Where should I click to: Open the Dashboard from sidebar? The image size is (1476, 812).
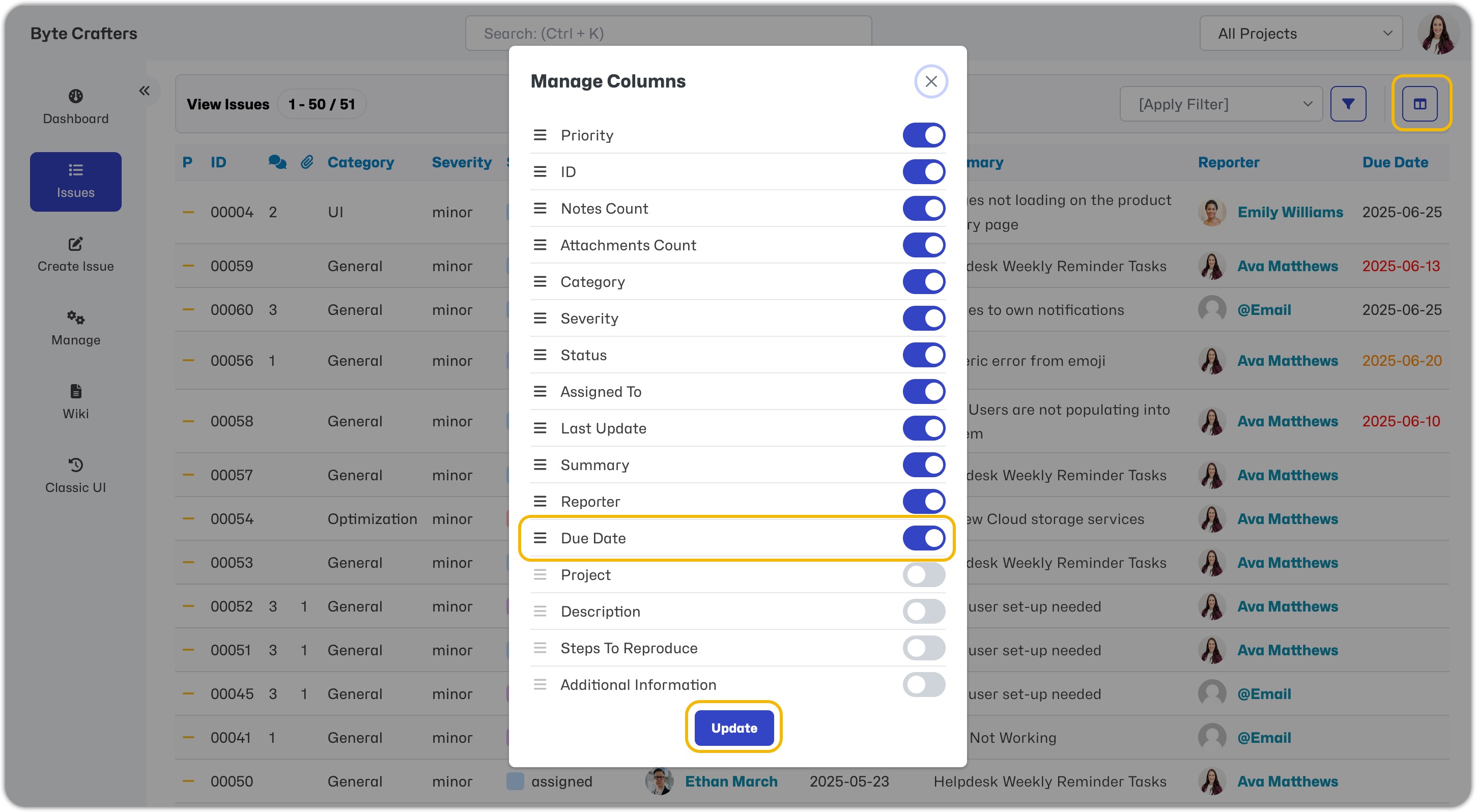[76, 107]
